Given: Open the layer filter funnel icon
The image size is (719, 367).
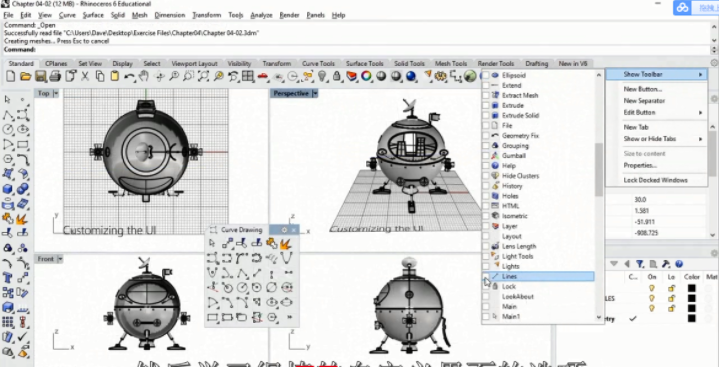Looking at the screenshot, I should 640,264.
